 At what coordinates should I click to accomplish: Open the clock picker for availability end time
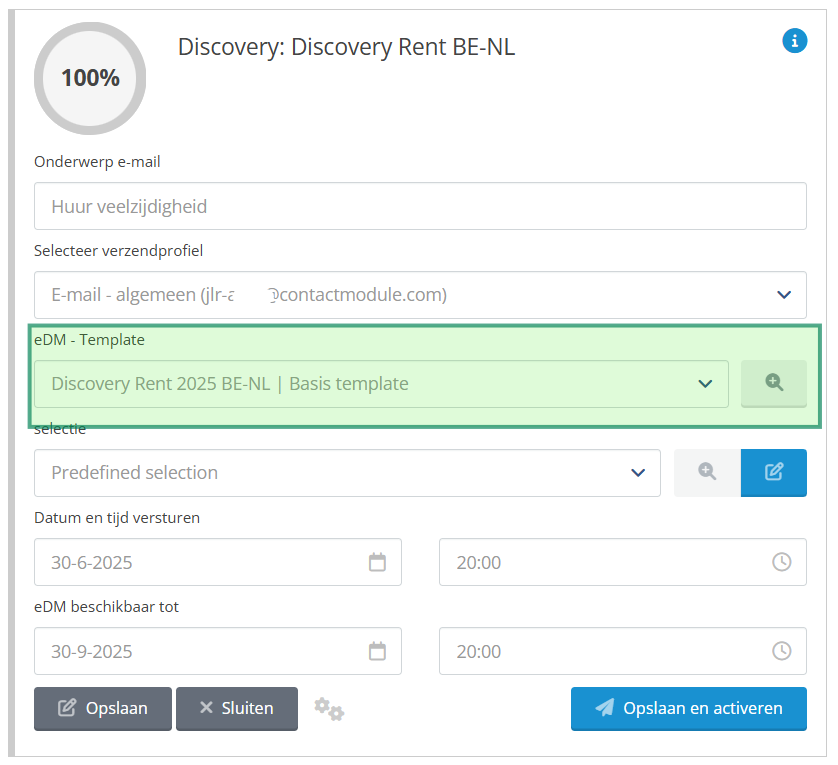point(781,651)
